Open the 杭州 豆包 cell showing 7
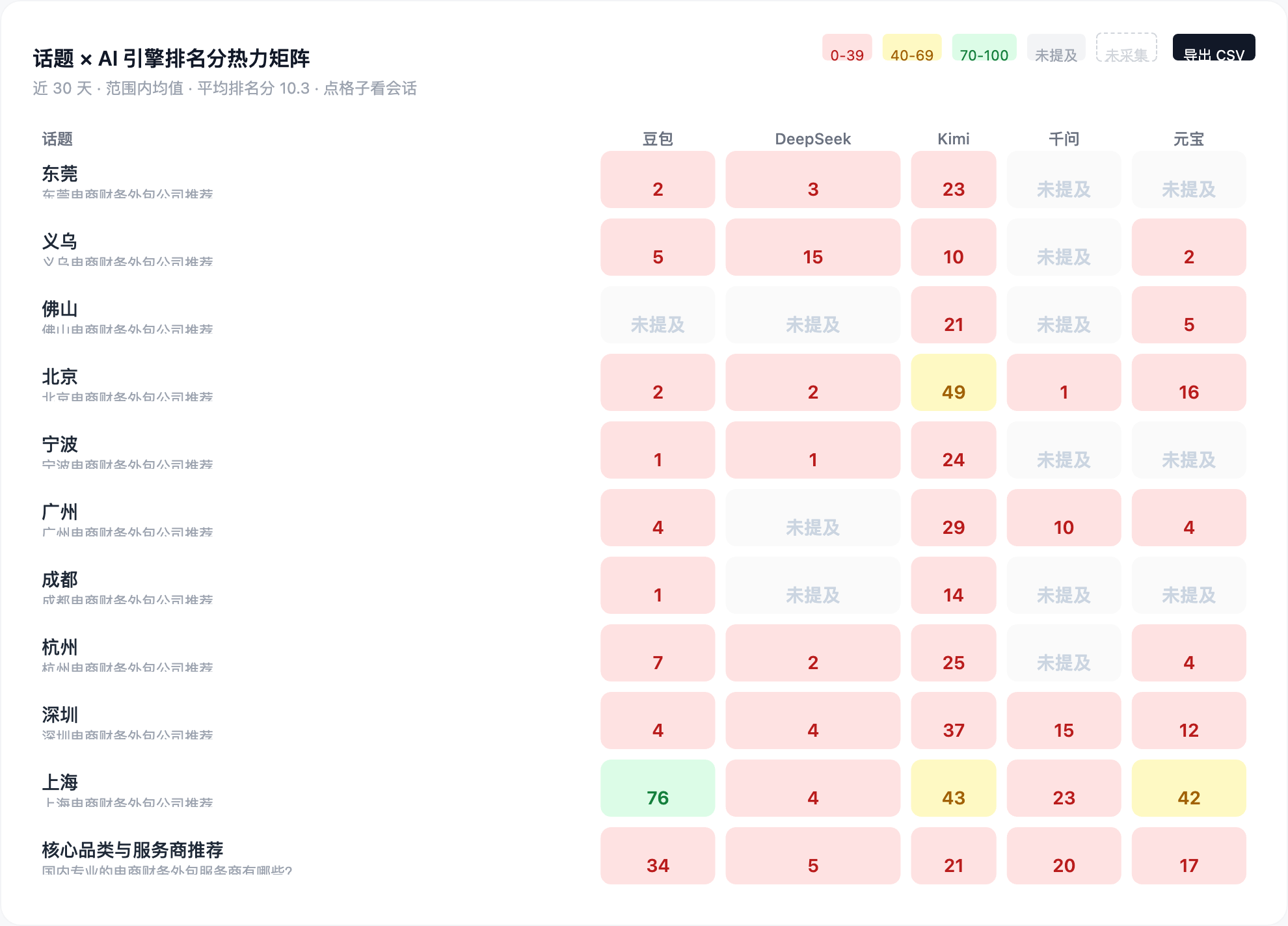The image size is (1288, 926). 658,653
